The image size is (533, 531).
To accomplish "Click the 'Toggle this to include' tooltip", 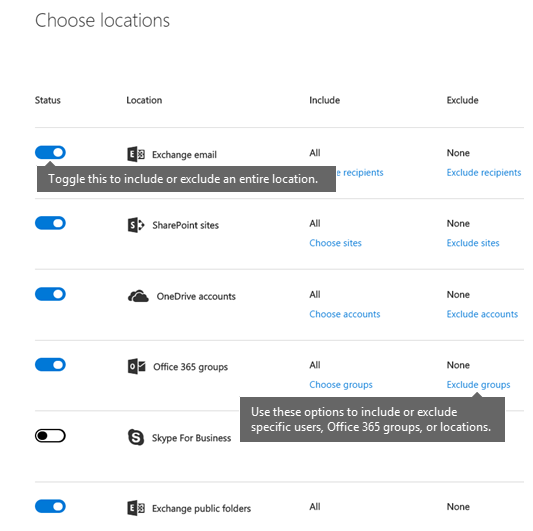I will tap(186, 179).
